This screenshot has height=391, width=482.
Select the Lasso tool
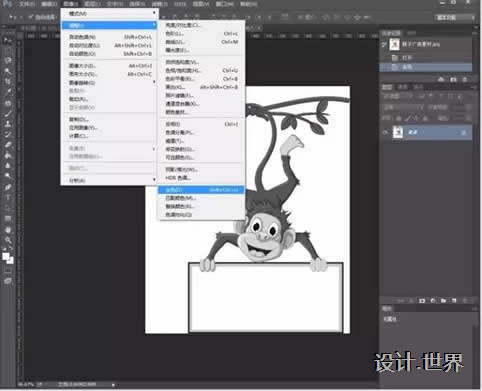[x=7, y=61]
